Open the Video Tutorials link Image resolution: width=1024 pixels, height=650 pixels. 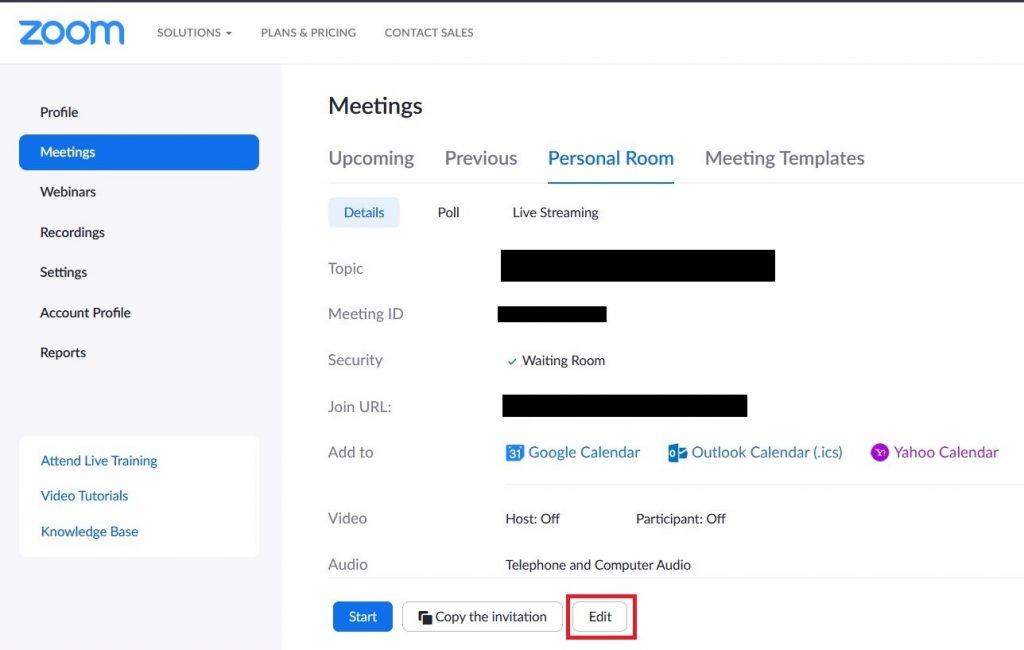click(x=84, y=496)
